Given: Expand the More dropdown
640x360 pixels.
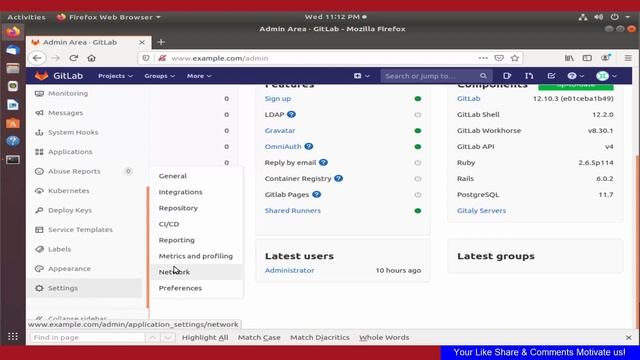Looking at the screenshot, I should (x=199, y=76).
